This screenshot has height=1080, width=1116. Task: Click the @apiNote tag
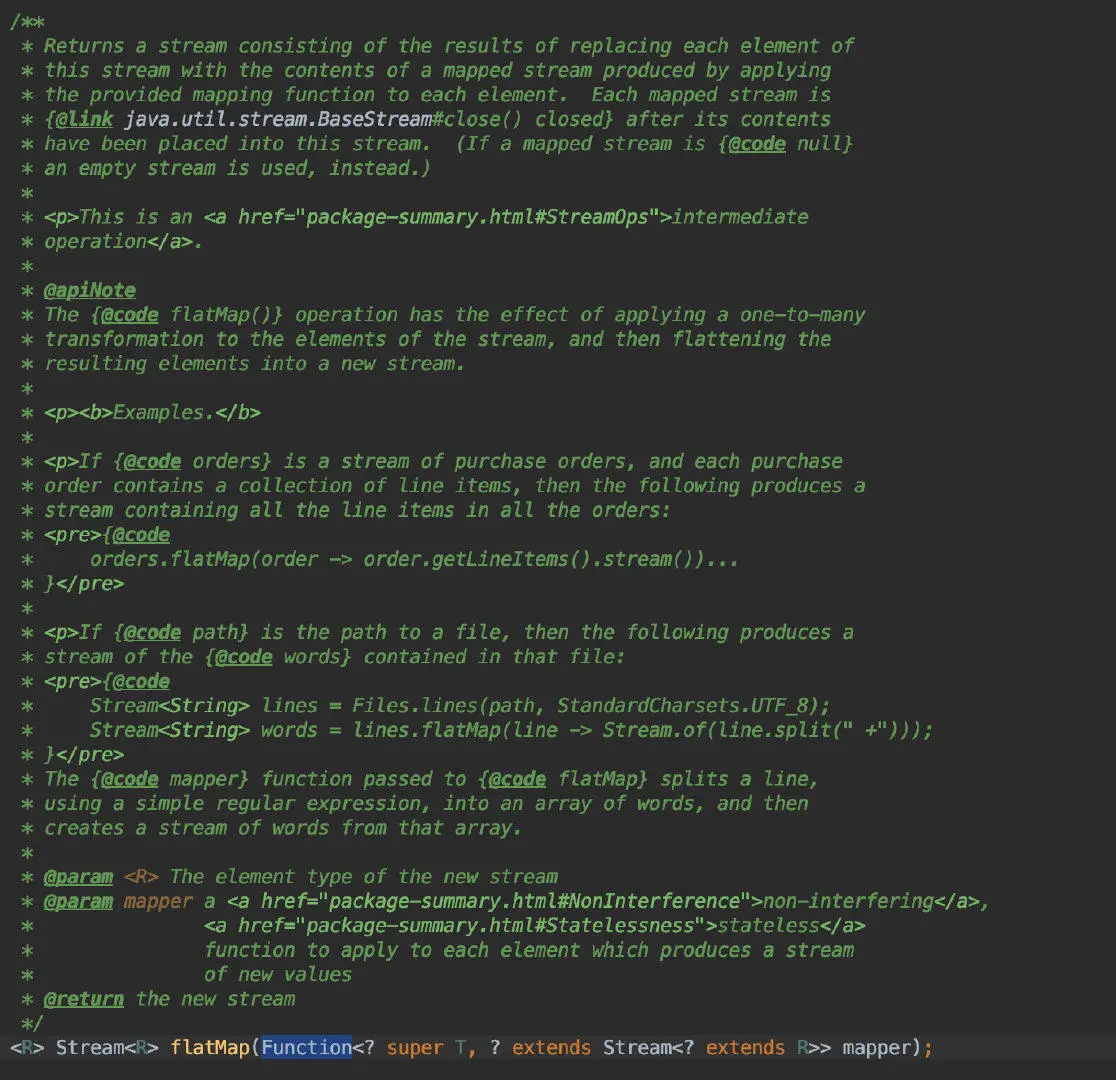point(90,290)
